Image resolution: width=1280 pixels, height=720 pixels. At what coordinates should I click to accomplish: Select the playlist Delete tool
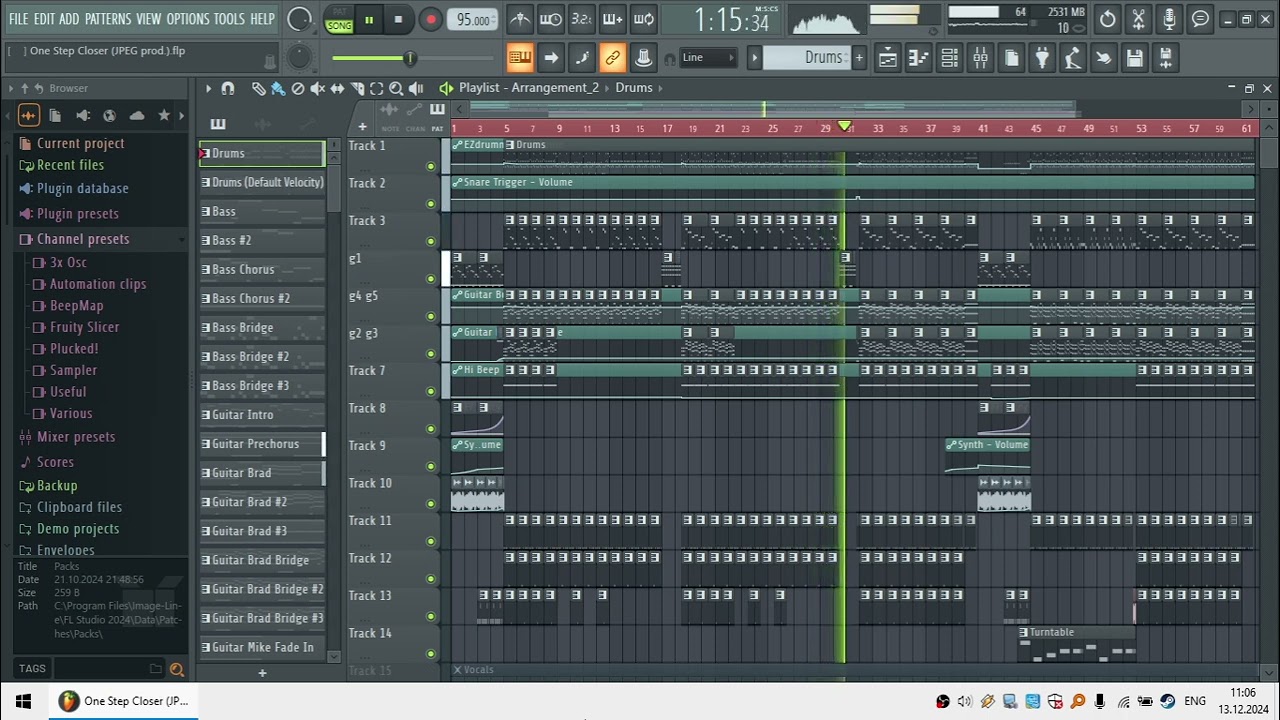298,88
